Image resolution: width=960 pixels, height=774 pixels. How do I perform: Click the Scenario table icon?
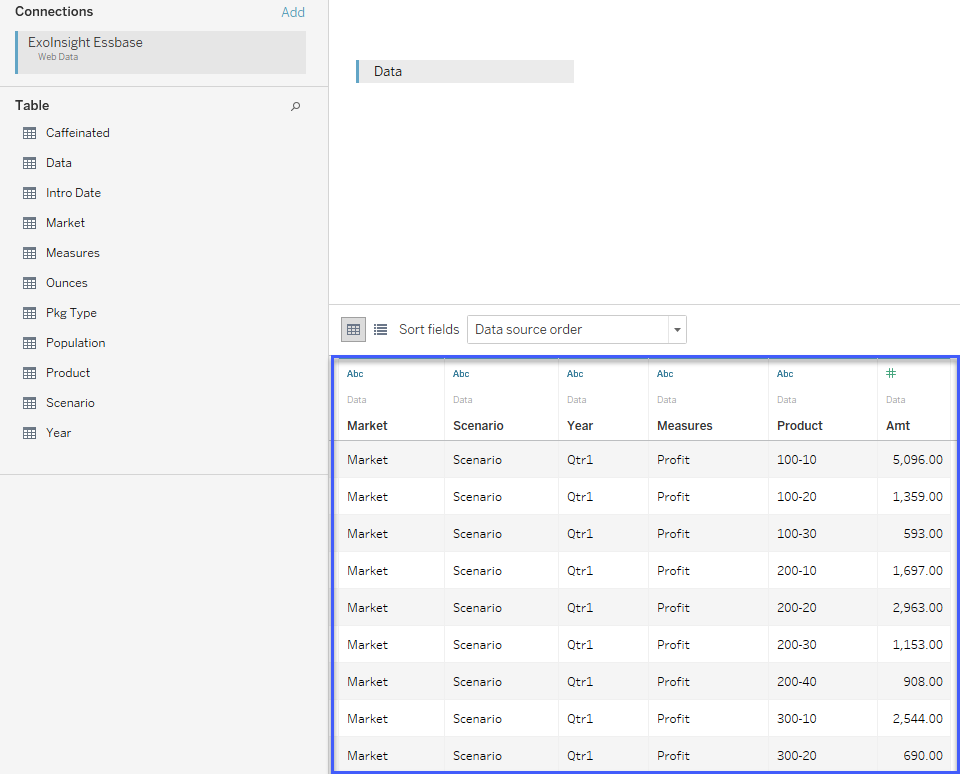click(29, 403)
